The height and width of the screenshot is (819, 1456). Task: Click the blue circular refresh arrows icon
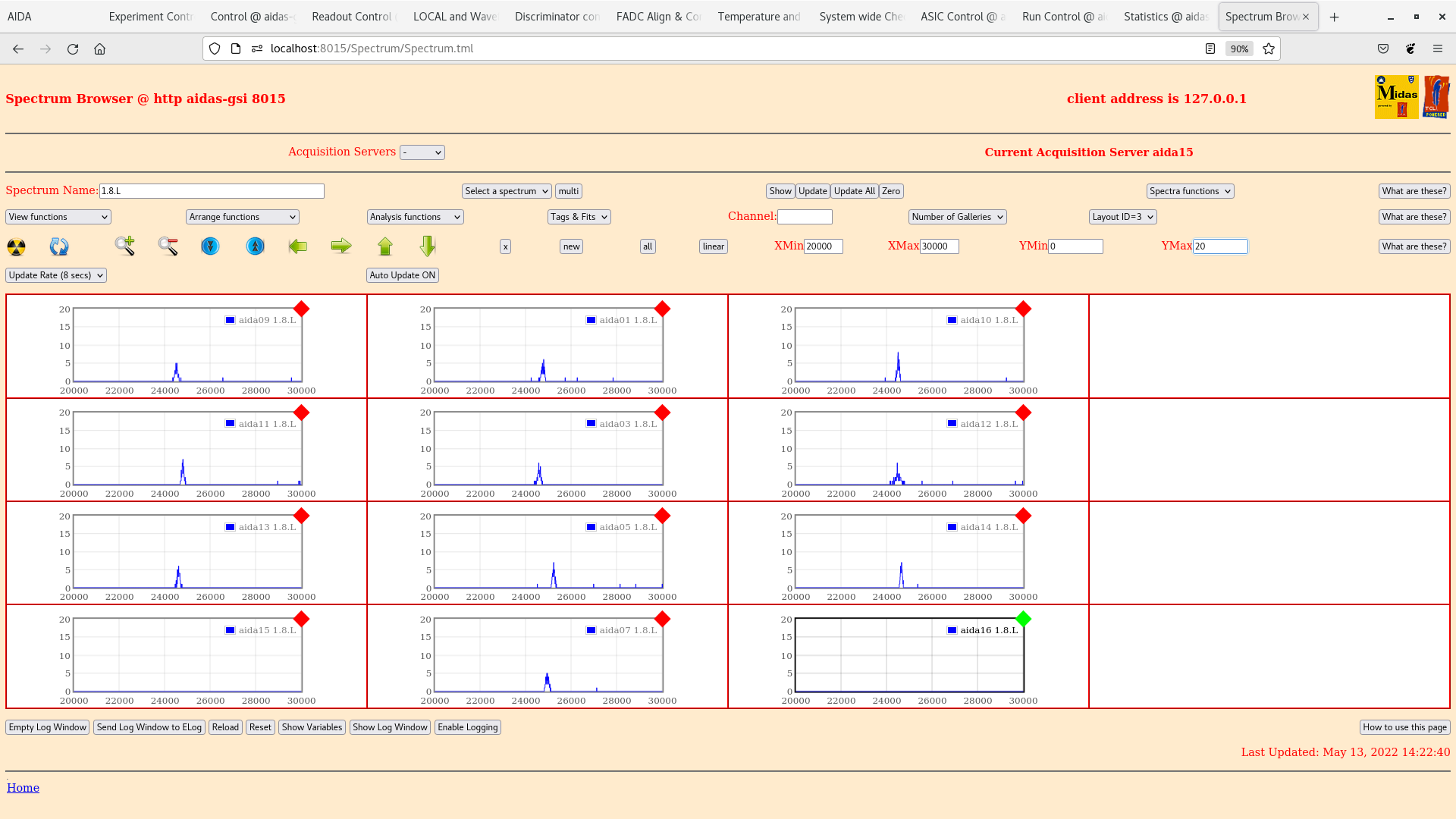(x=58, y=246)
